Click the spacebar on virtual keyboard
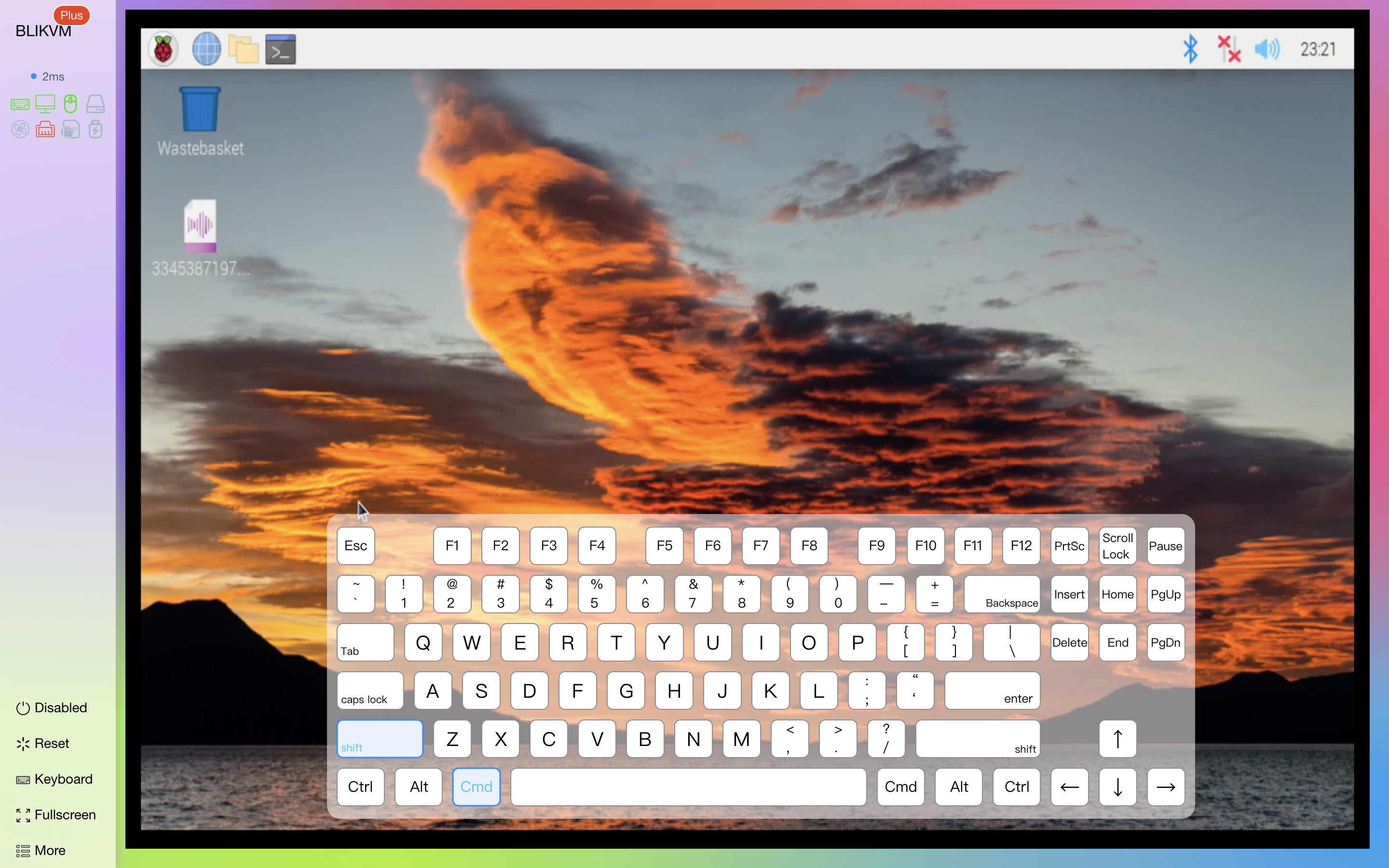This screenshot has height=868, width=1389. (x=688, y=786)
